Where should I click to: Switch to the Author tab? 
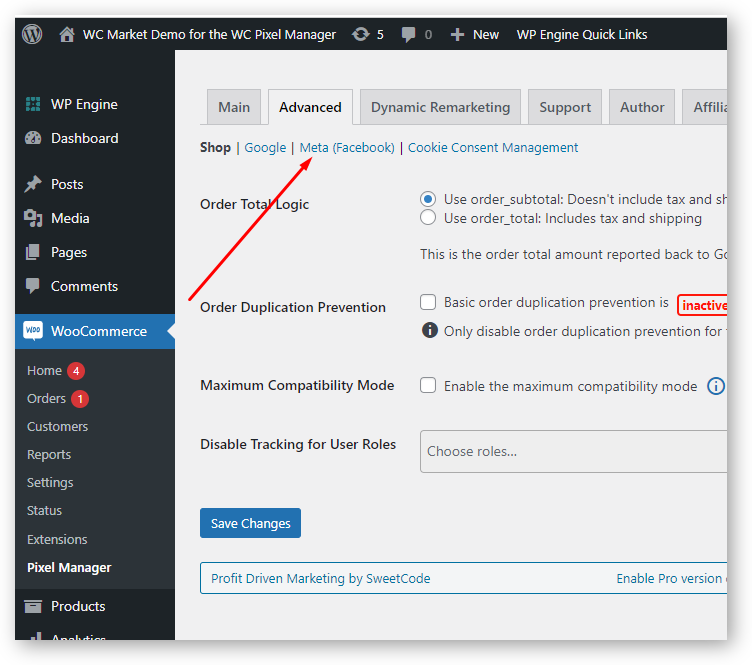pyautogui.click(x=642, y=107)
